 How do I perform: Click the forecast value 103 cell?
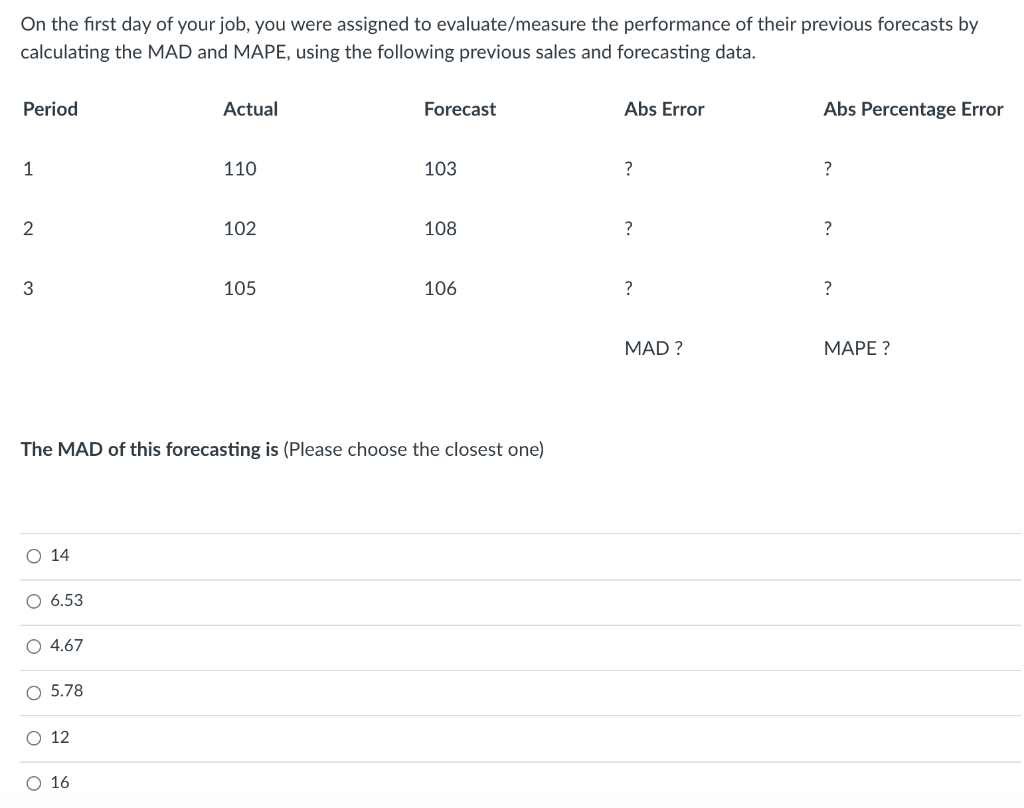tap(440, 169)
